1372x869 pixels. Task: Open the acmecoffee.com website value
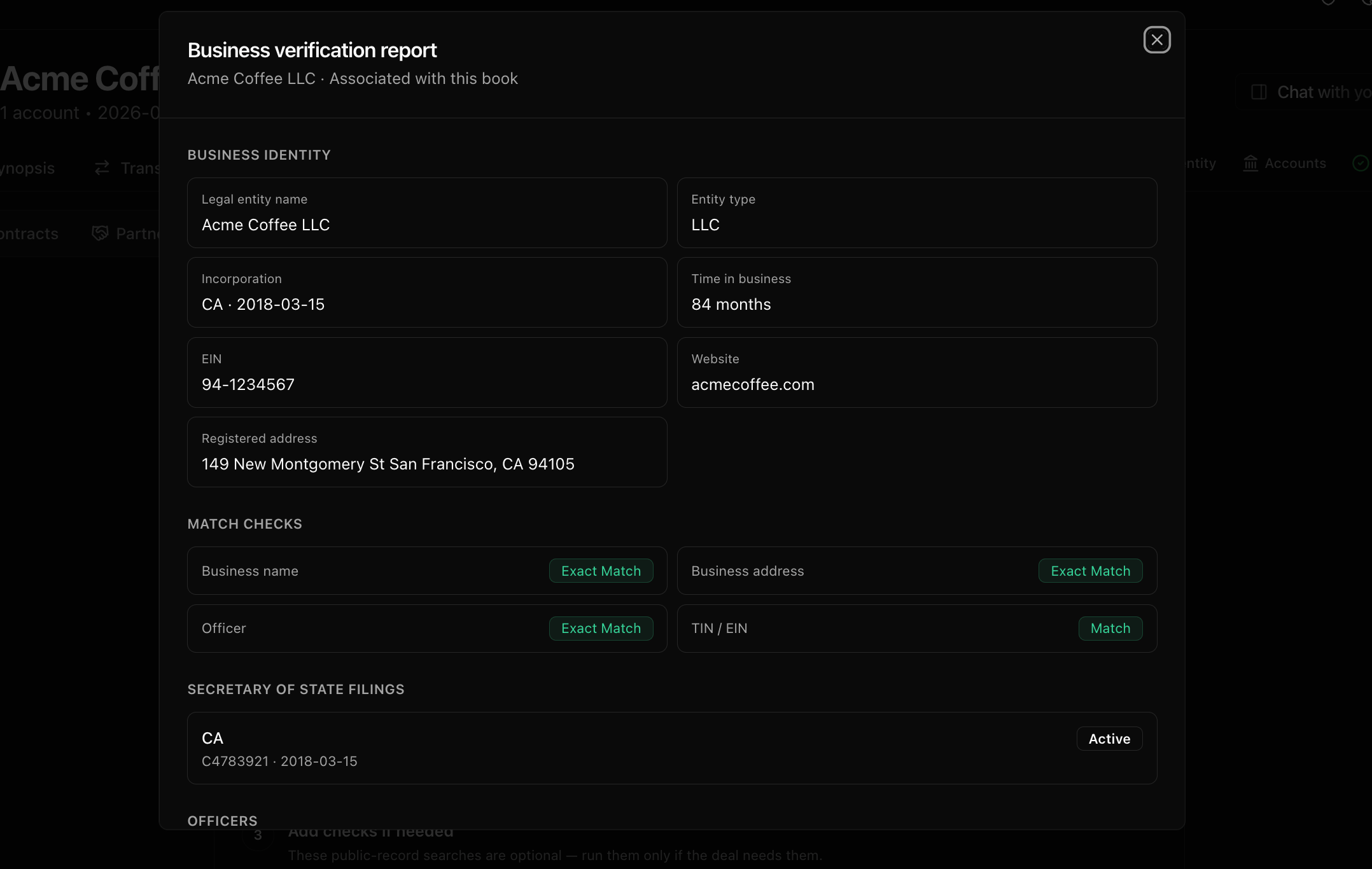[x=753, y=385]
